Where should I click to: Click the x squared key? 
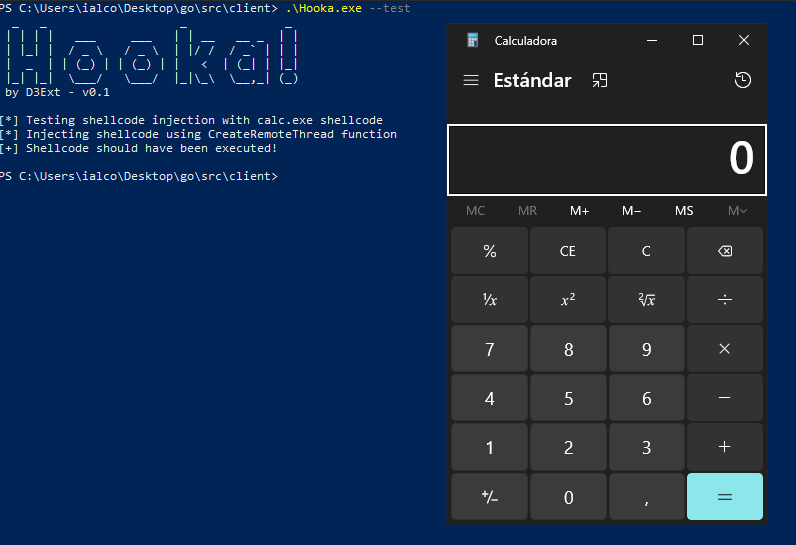(x=568, y=299)
